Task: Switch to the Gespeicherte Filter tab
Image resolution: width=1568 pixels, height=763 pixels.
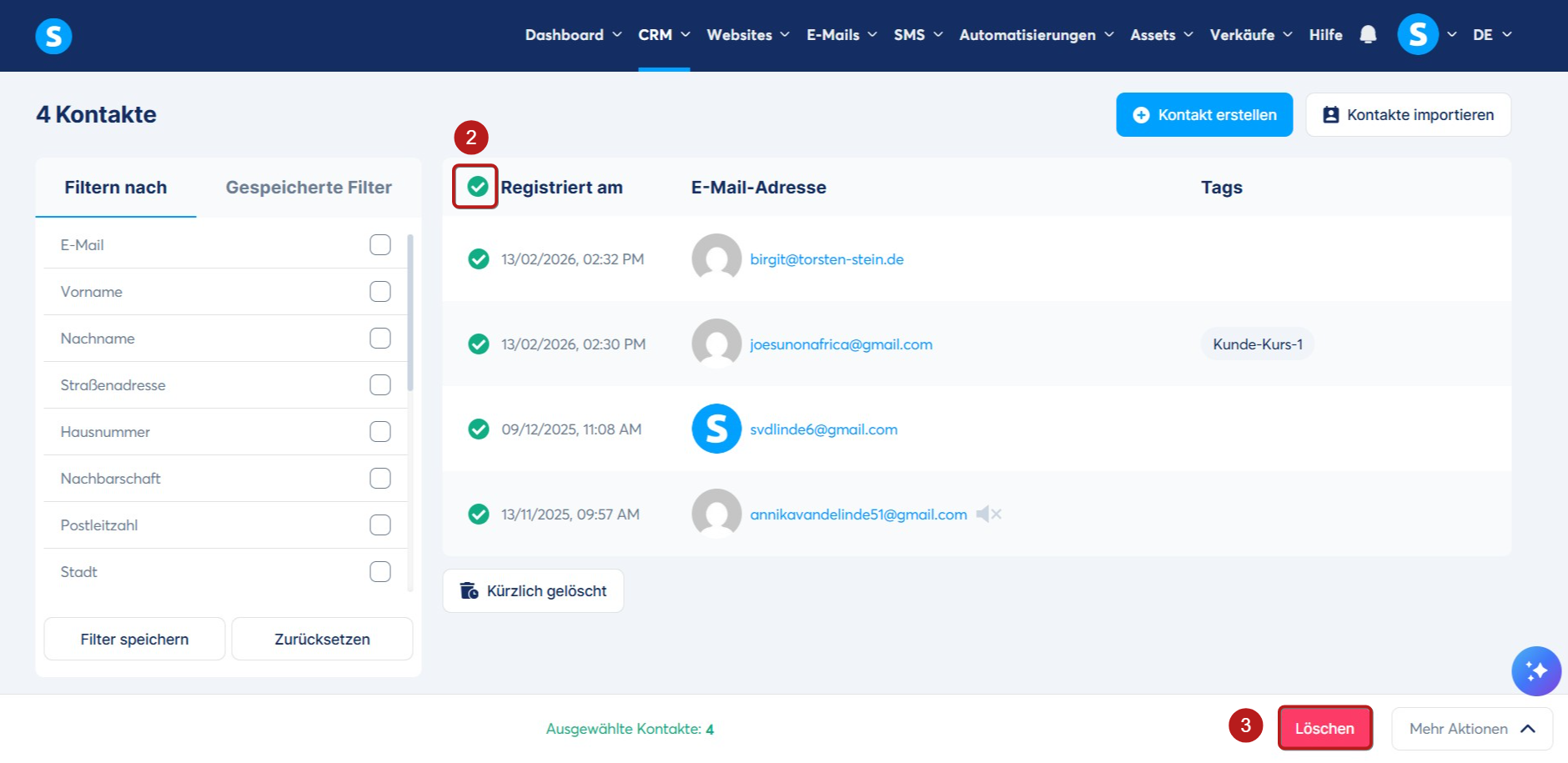Action: coord(309,188)
